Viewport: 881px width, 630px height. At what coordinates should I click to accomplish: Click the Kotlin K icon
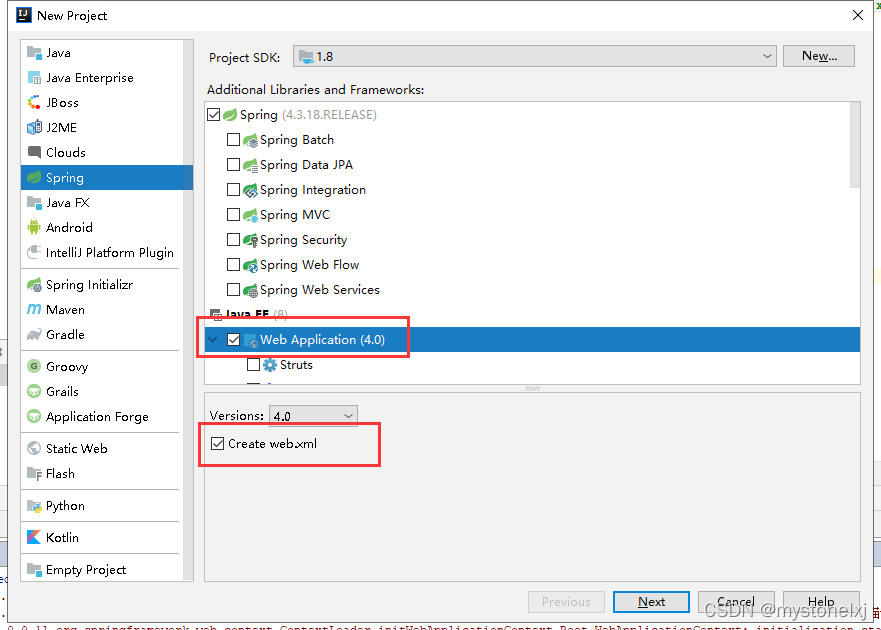coord(34,537)
